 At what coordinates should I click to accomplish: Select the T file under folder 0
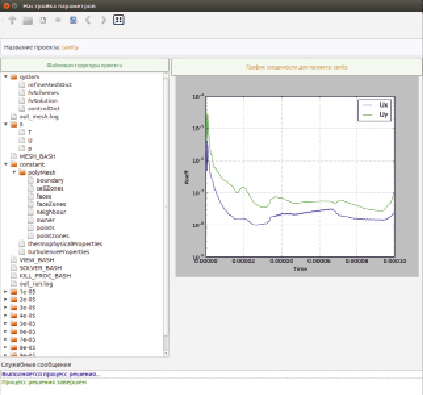click(30, 132)
